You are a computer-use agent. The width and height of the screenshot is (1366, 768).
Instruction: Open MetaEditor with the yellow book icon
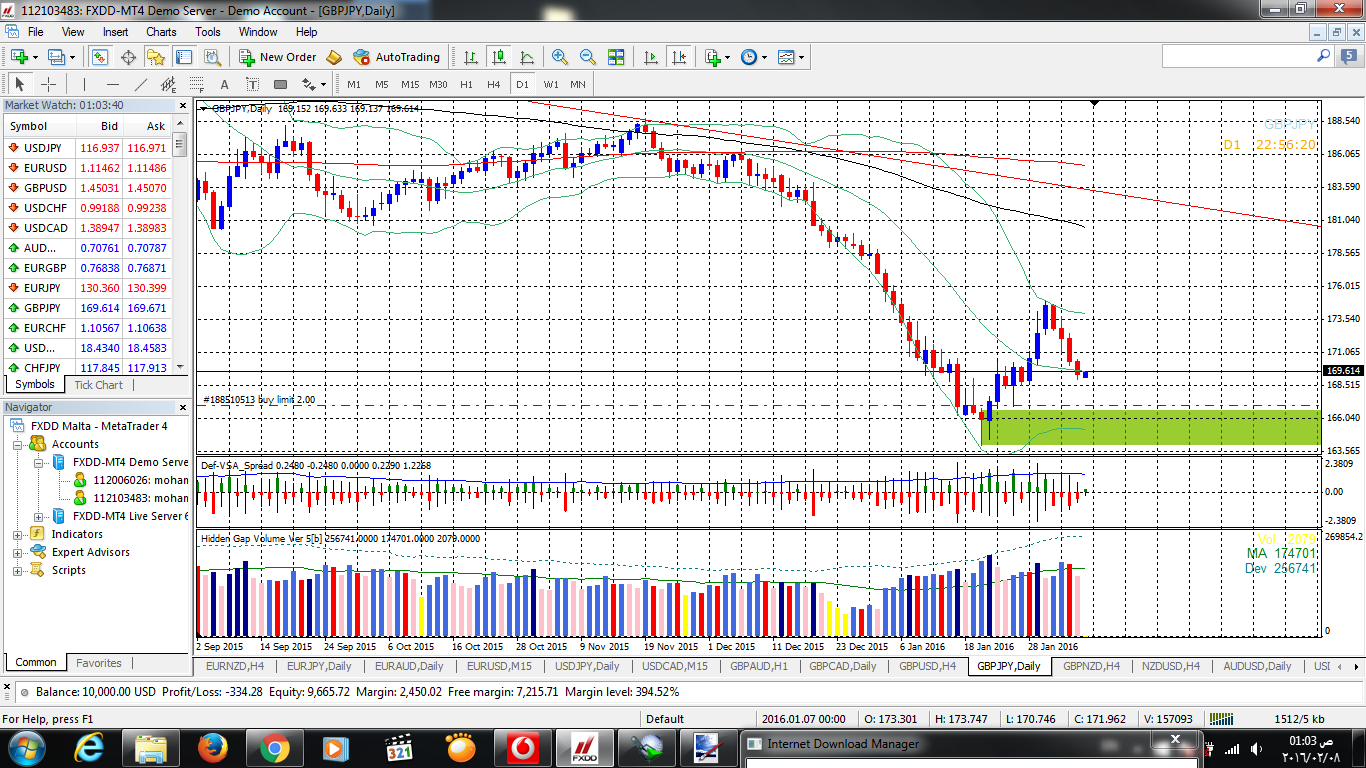point(334,57)
